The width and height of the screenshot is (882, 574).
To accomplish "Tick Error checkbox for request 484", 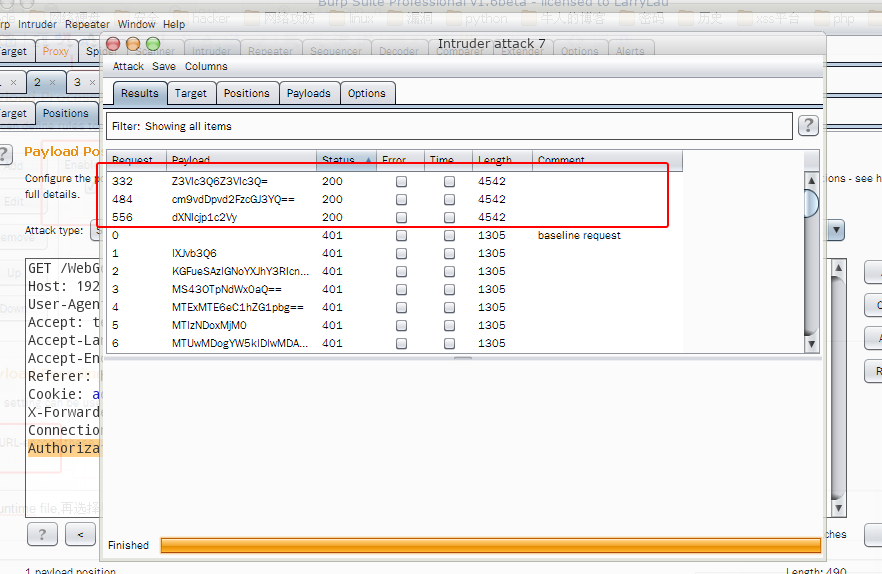I will pos(401,199).
